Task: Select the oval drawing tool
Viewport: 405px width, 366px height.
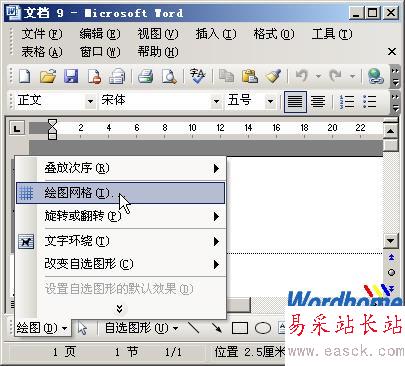Action: point(263,328)
